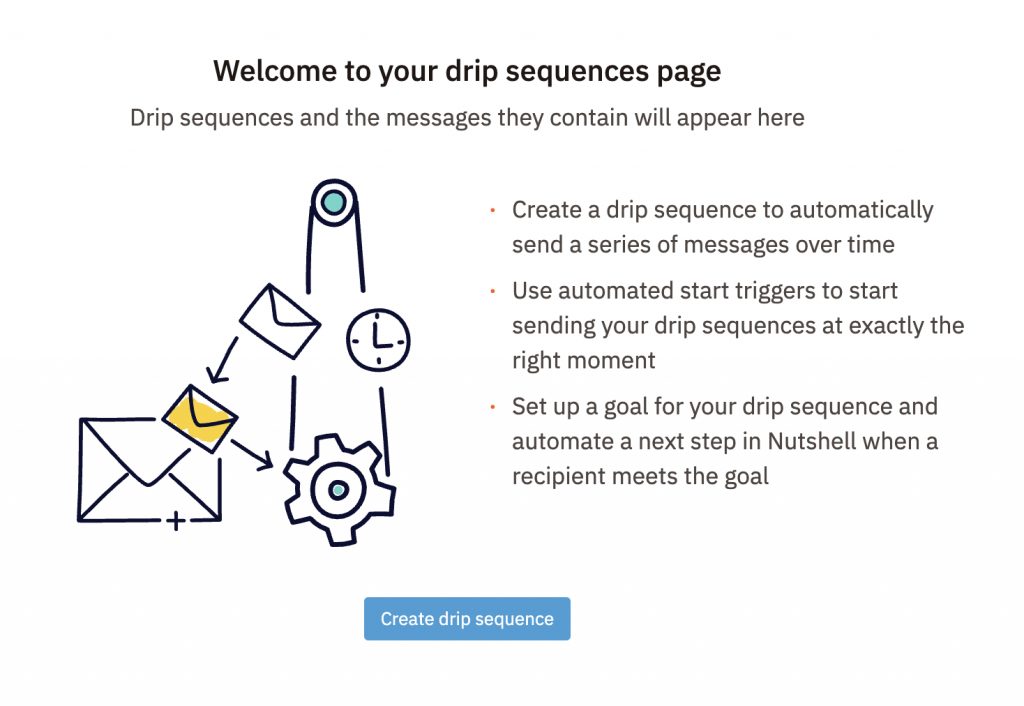Select the small white envelope near the finger
Screen dimensions: 1024x706
(280, 321)
